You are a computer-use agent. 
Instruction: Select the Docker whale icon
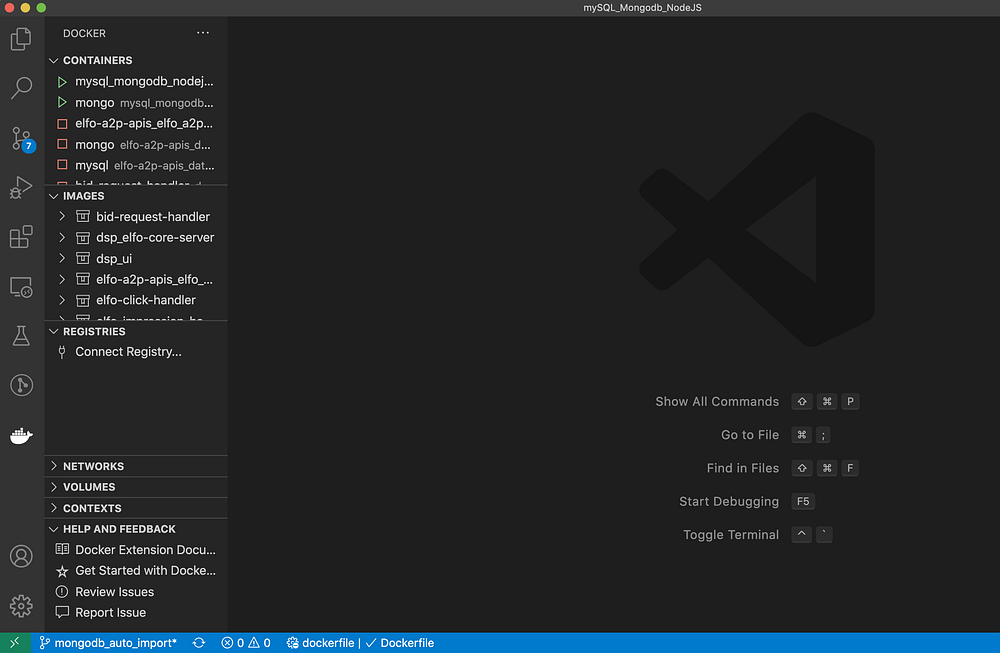[21, 436]
